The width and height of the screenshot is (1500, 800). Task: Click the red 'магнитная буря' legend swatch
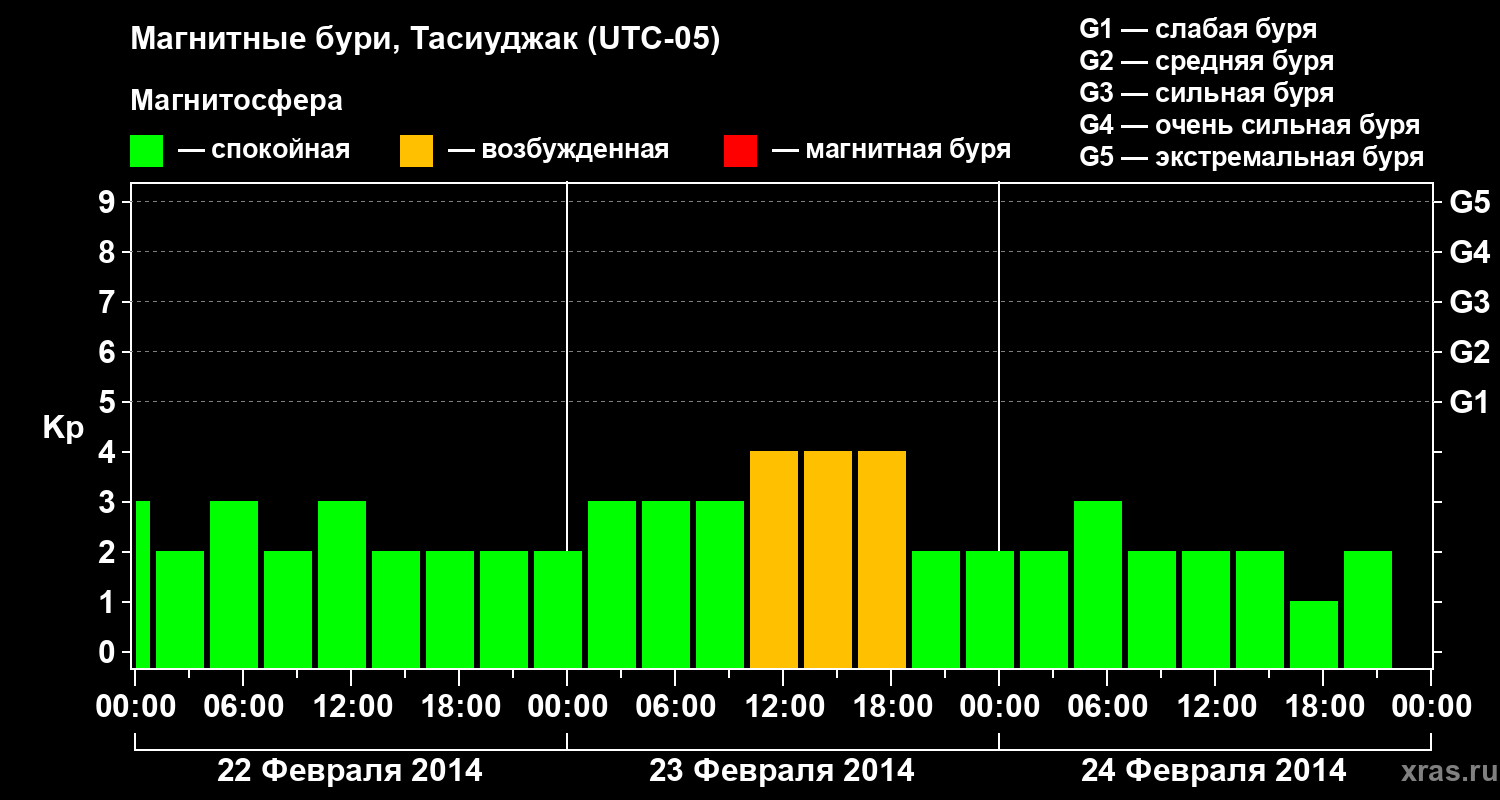click(740, 151)
